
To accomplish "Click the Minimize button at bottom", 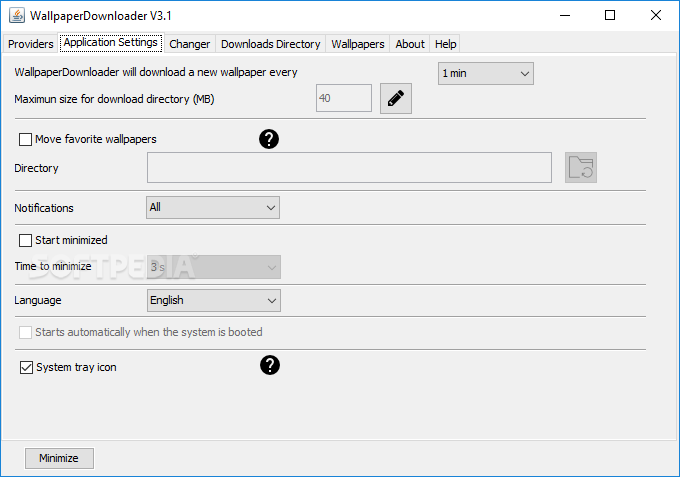I will coord(59,458).
